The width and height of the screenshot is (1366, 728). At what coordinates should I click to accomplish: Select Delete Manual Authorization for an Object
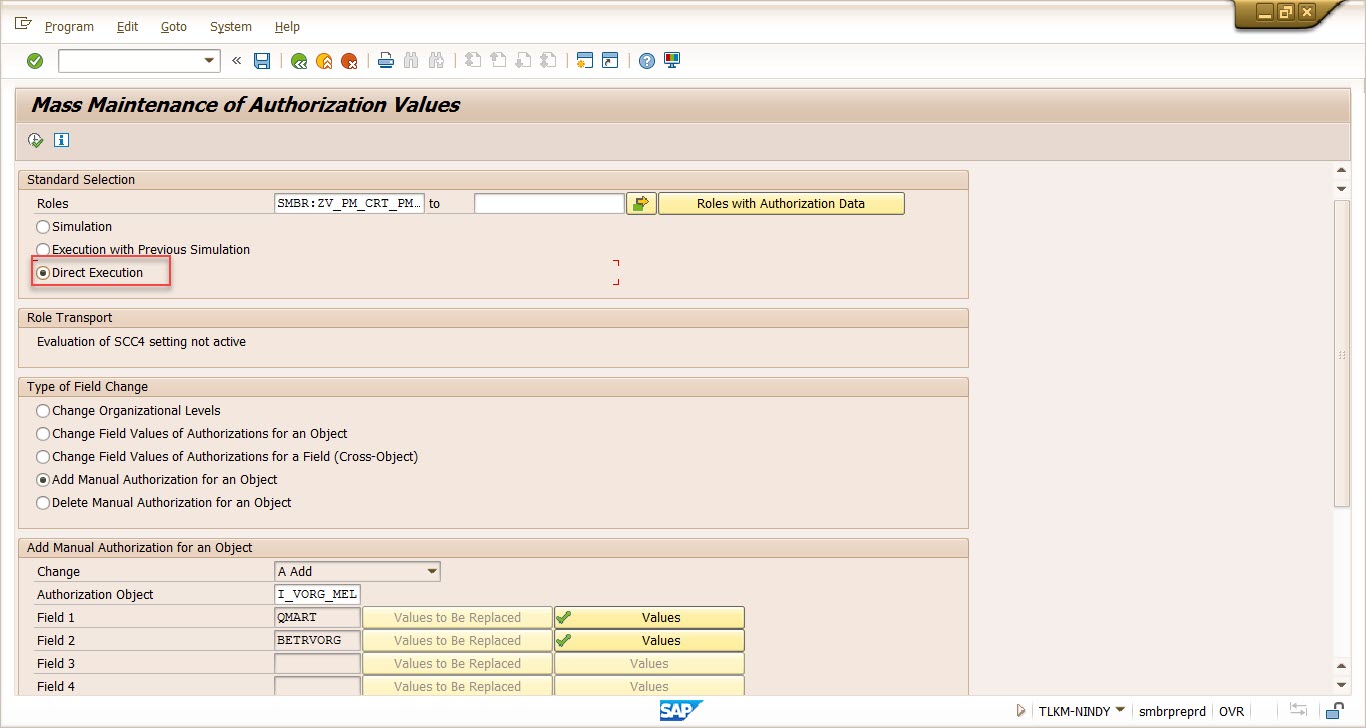click(43, 503)
